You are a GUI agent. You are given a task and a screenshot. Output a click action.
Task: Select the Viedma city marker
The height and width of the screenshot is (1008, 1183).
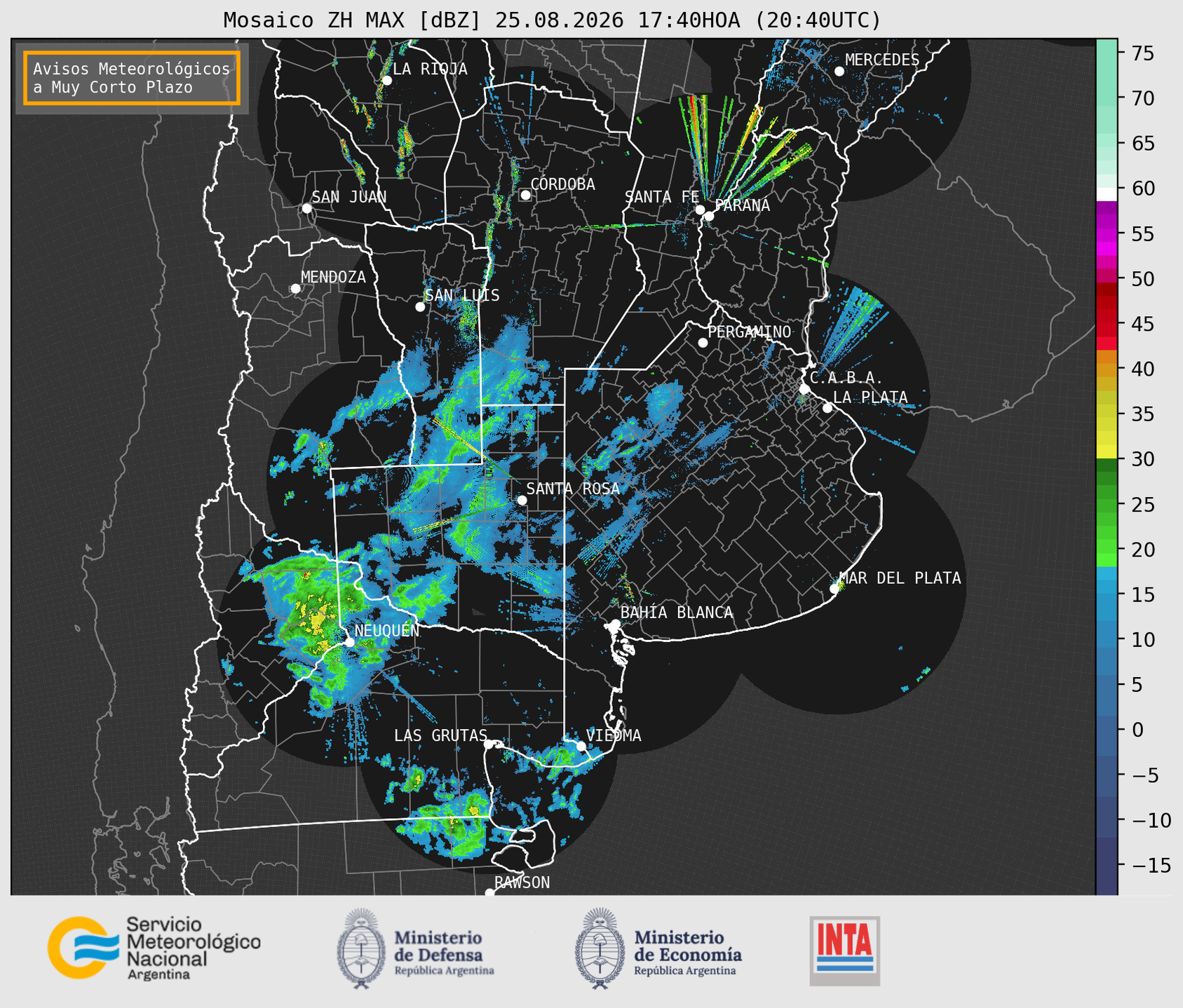581,746
